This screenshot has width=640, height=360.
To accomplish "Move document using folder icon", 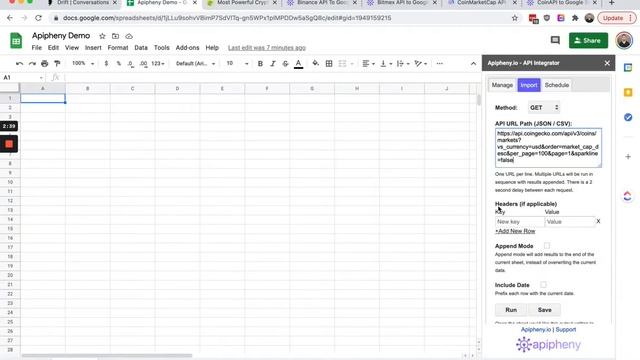I will tap(116, 36).
